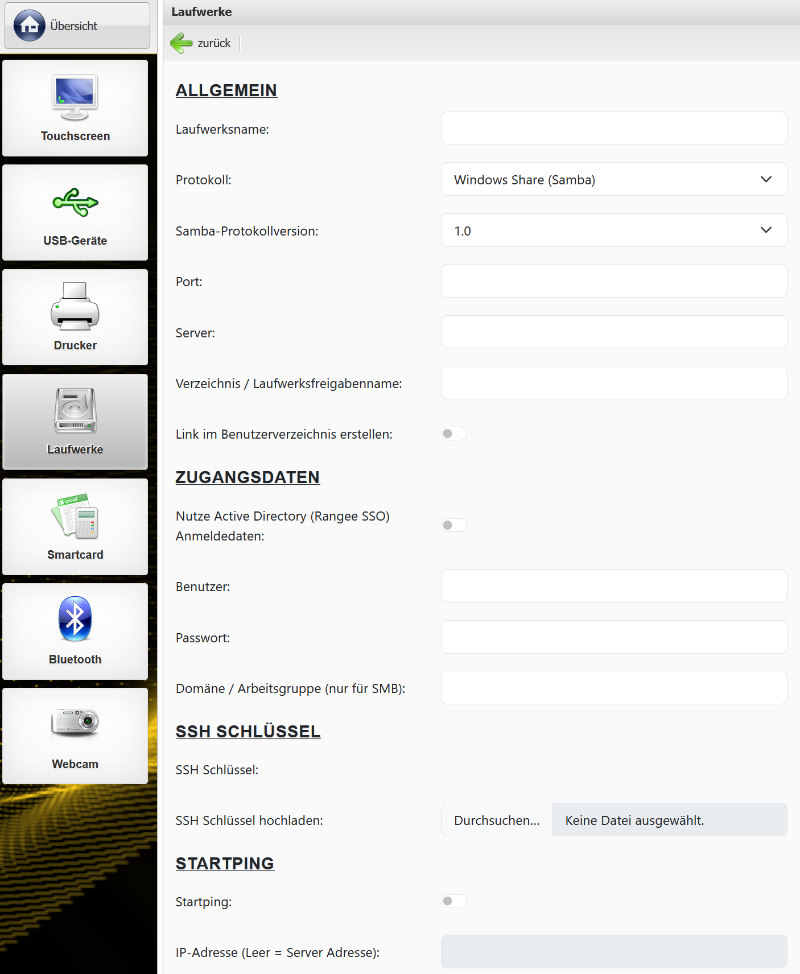Image resolution: width=800 pixels, height=974 pixels.
Task: Enable the Startping toggle
Action: [454, 901]
